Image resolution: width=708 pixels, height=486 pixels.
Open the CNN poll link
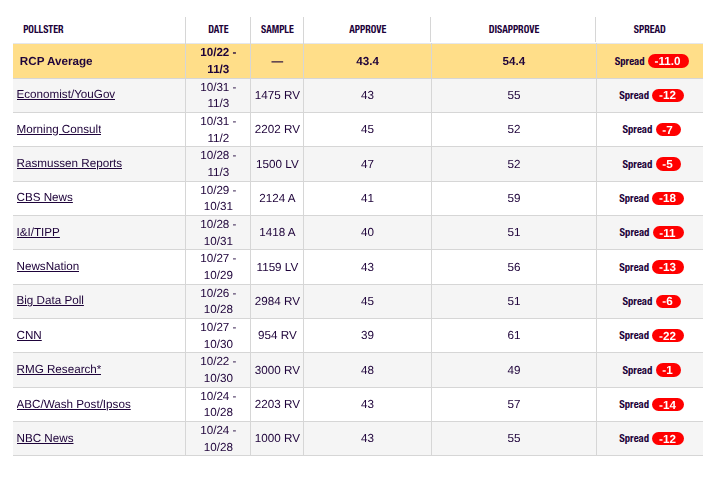(29, 335)
